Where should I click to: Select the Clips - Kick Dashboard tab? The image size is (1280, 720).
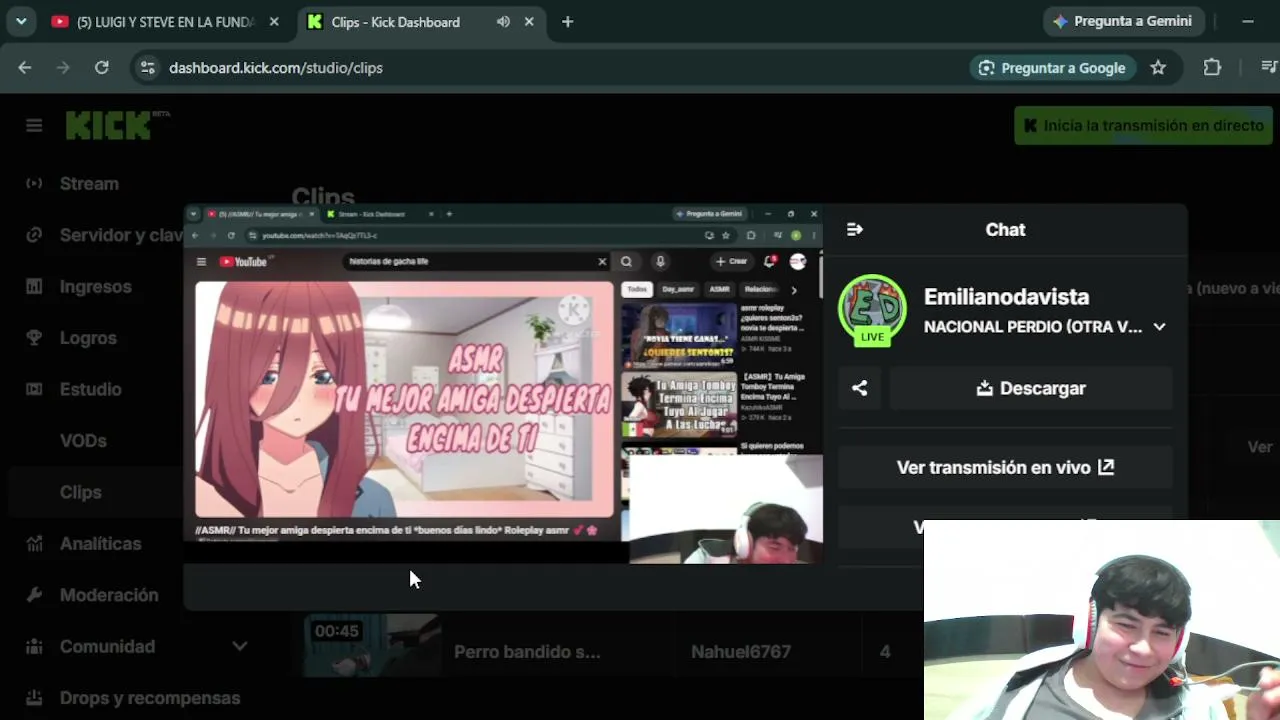click(x=395, y=22)
